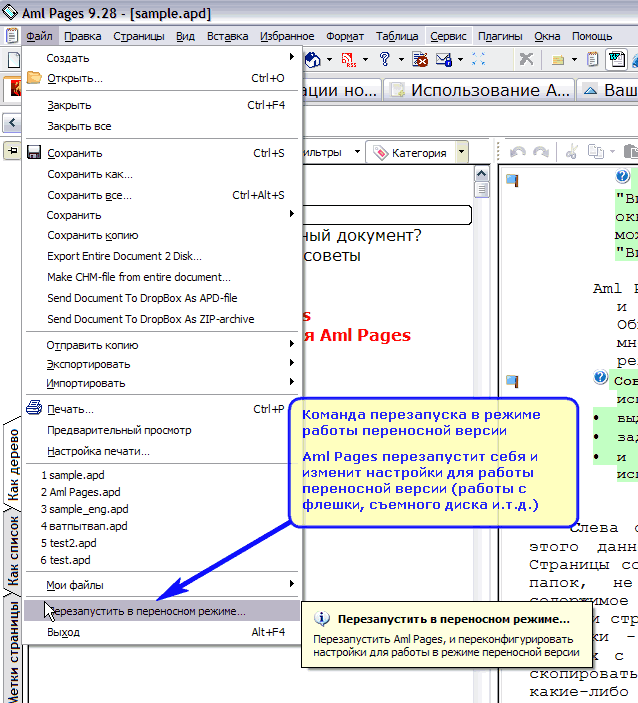Choose Закрыть все menu entry
The image size is (638, 703).
[161, 126]
